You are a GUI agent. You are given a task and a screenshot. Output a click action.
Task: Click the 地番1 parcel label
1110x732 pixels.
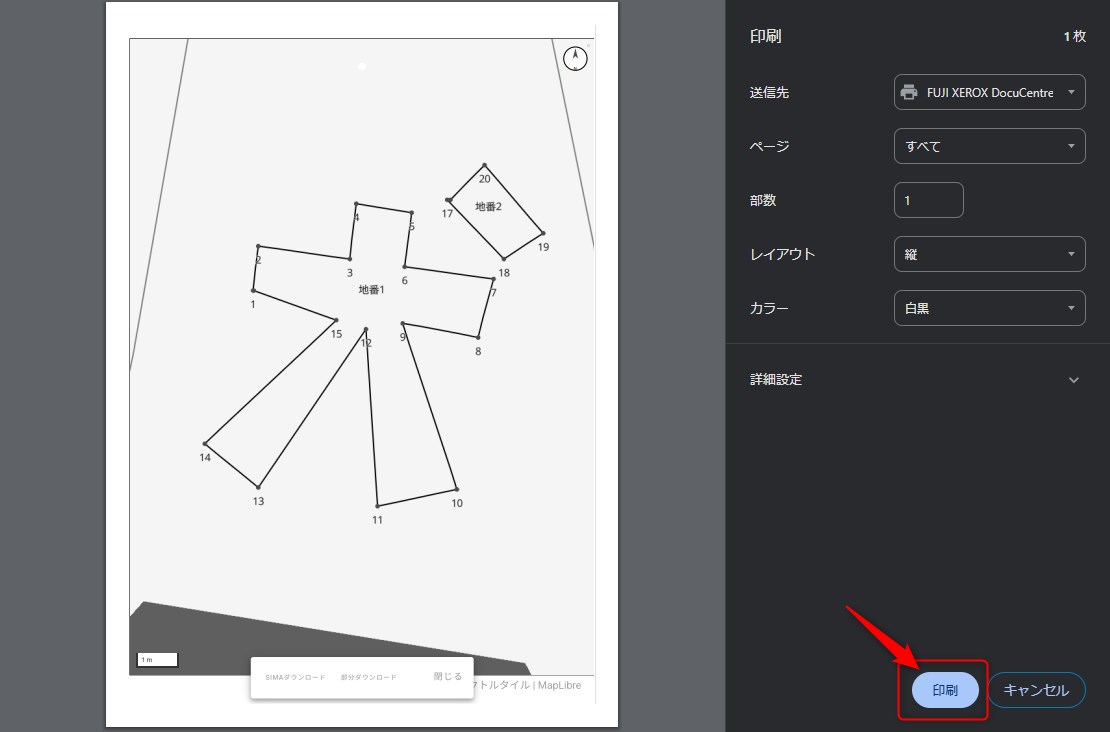point(372,290)
